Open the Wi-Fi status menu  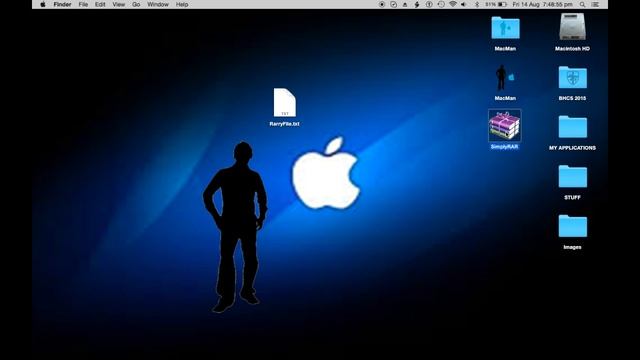(x=453, y=4)
